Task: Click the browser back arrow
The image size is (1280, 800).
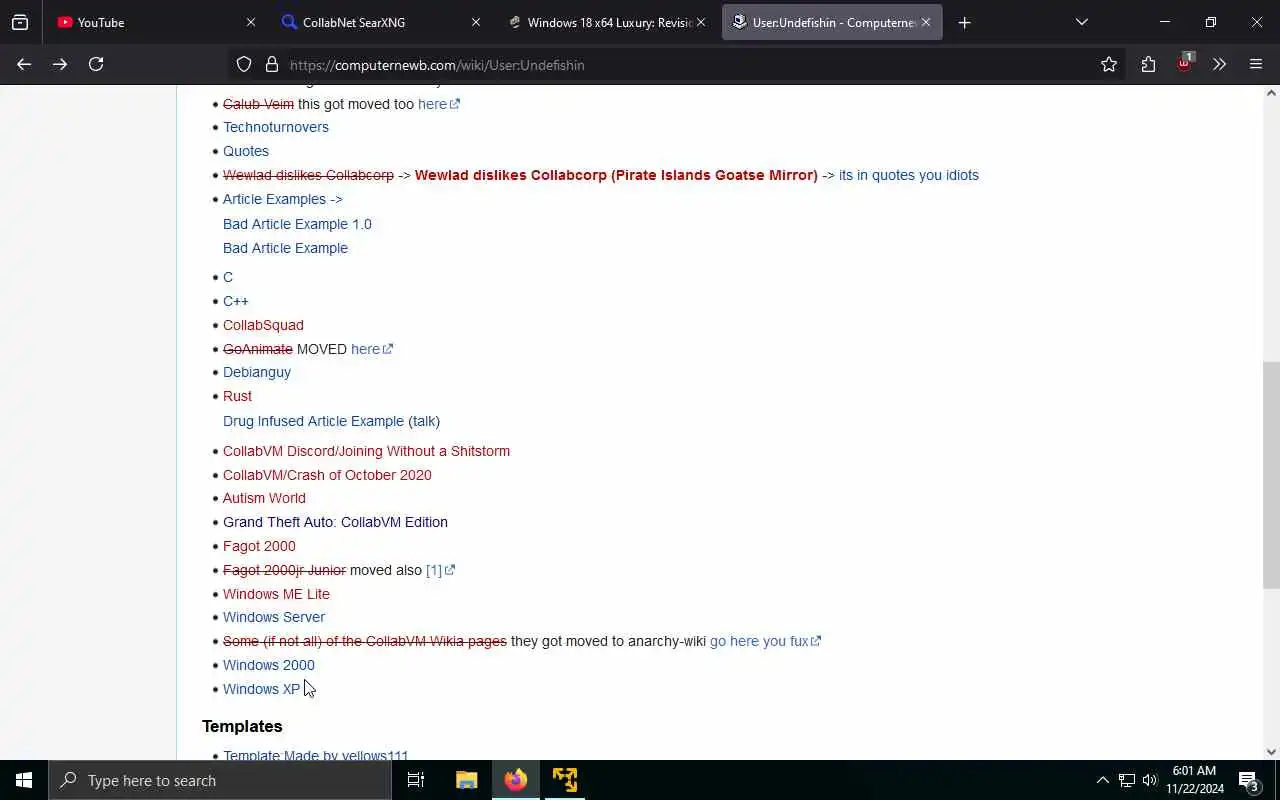Action: (24, 64)
